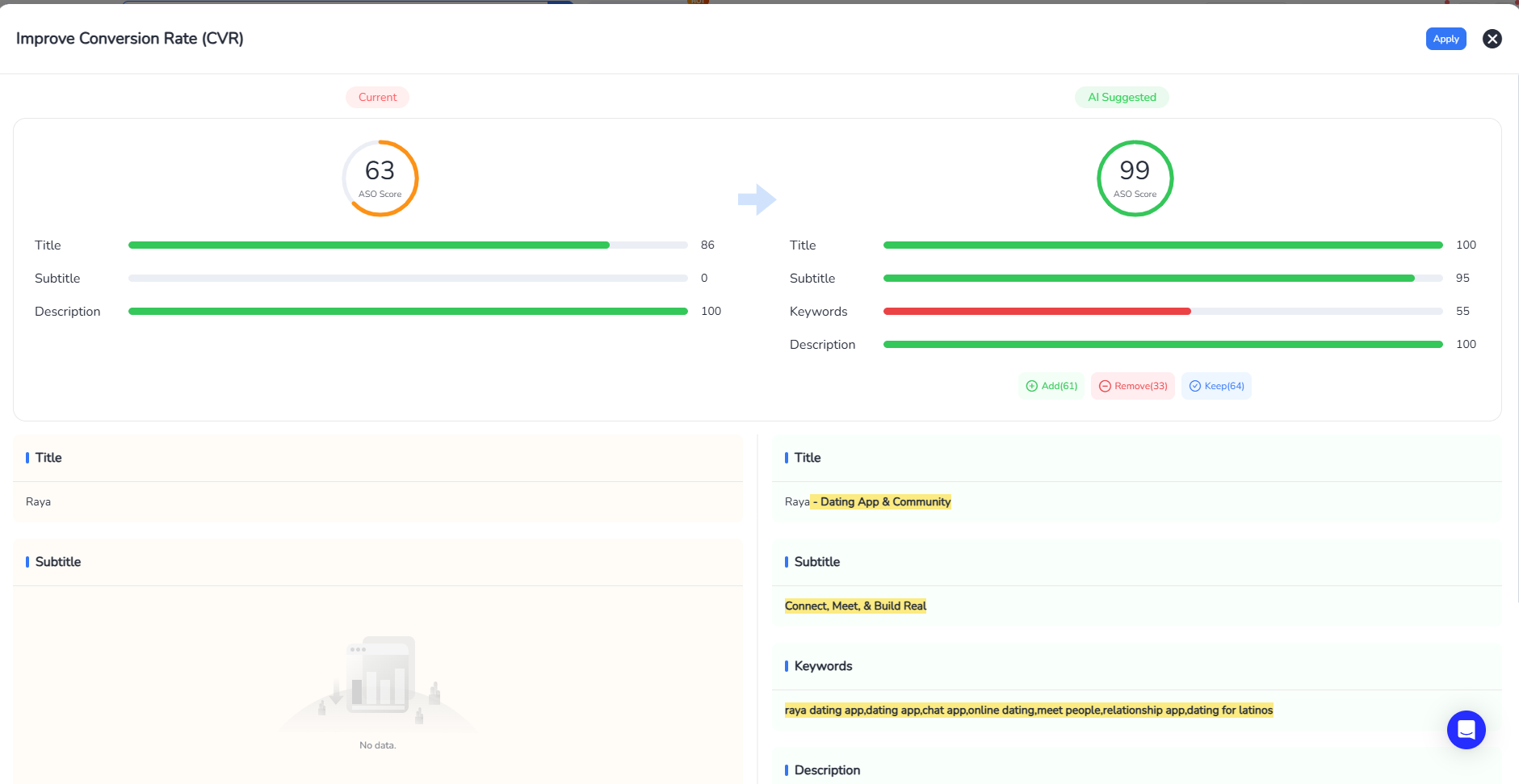This screenshot has width=1519, height=784.
Task: Close the Improve Conversion Rate dialog
Action: (1492, 39)
